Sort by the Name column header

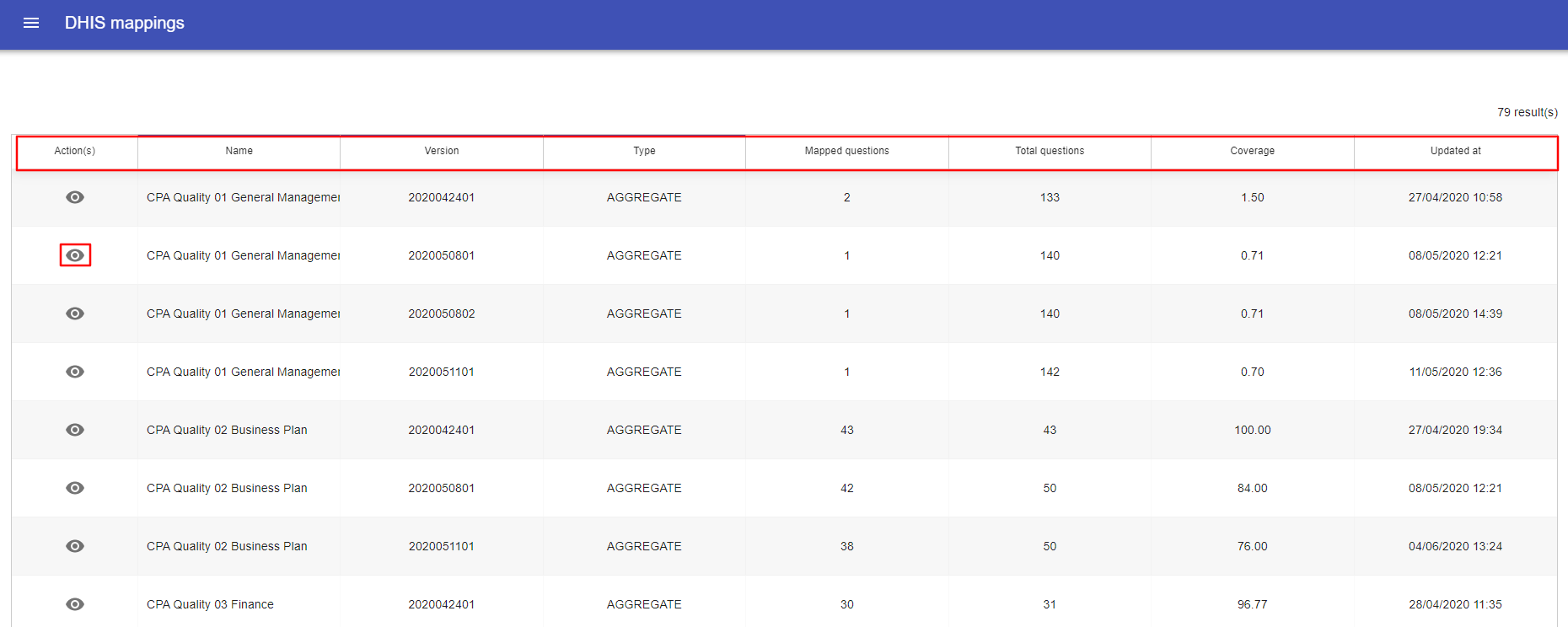coord(239,151)
